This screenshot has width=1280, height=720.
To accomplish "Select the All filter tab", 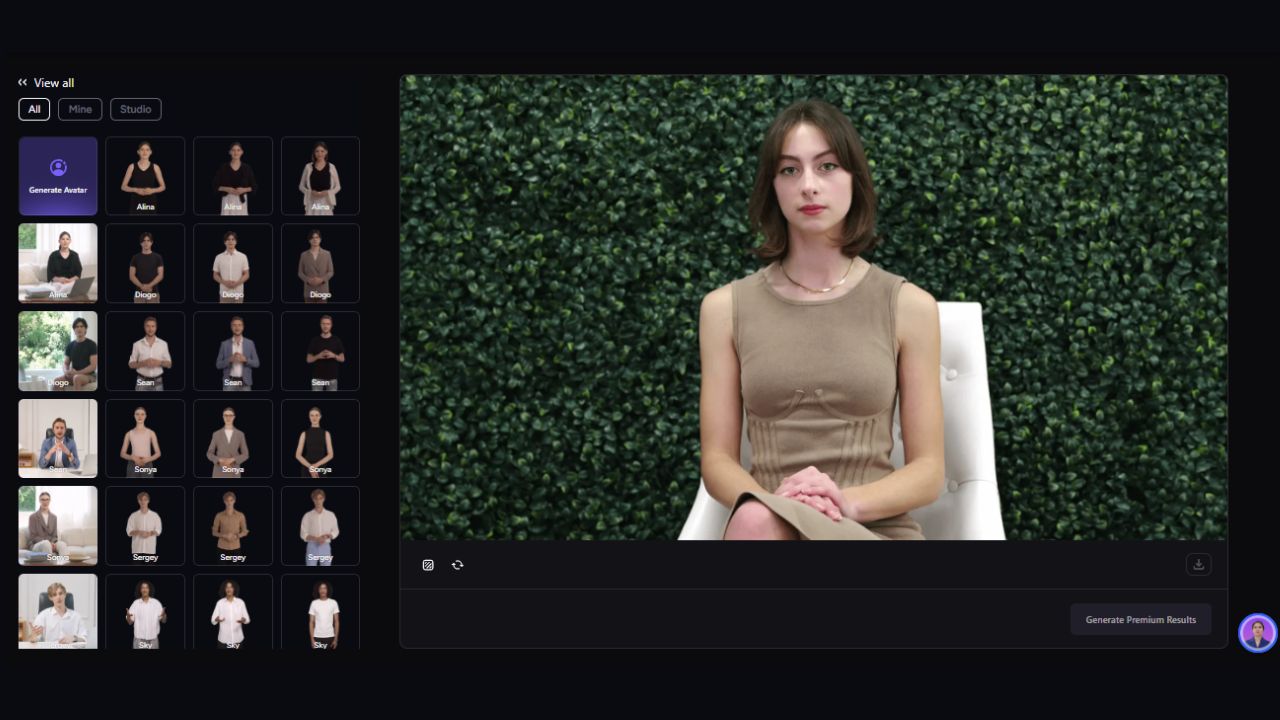I will [x=34, y=109].
